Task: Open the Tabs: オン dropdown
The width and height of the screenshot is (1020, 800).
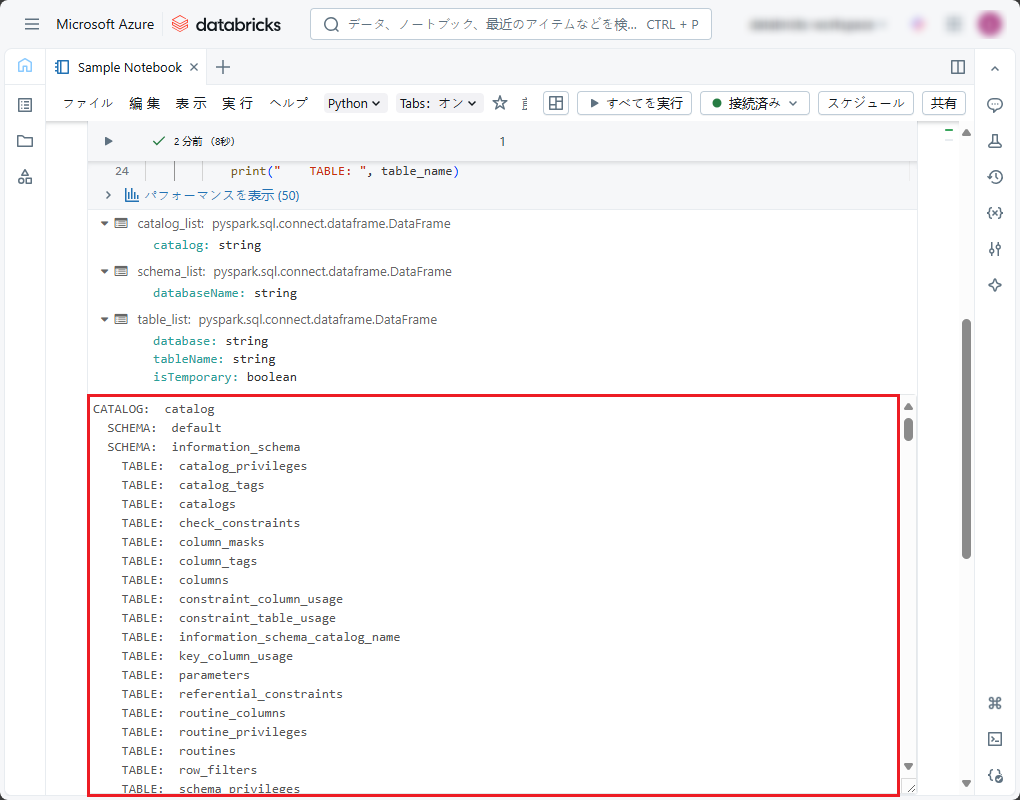Action: pyautogui.click(x=439, y=103)
